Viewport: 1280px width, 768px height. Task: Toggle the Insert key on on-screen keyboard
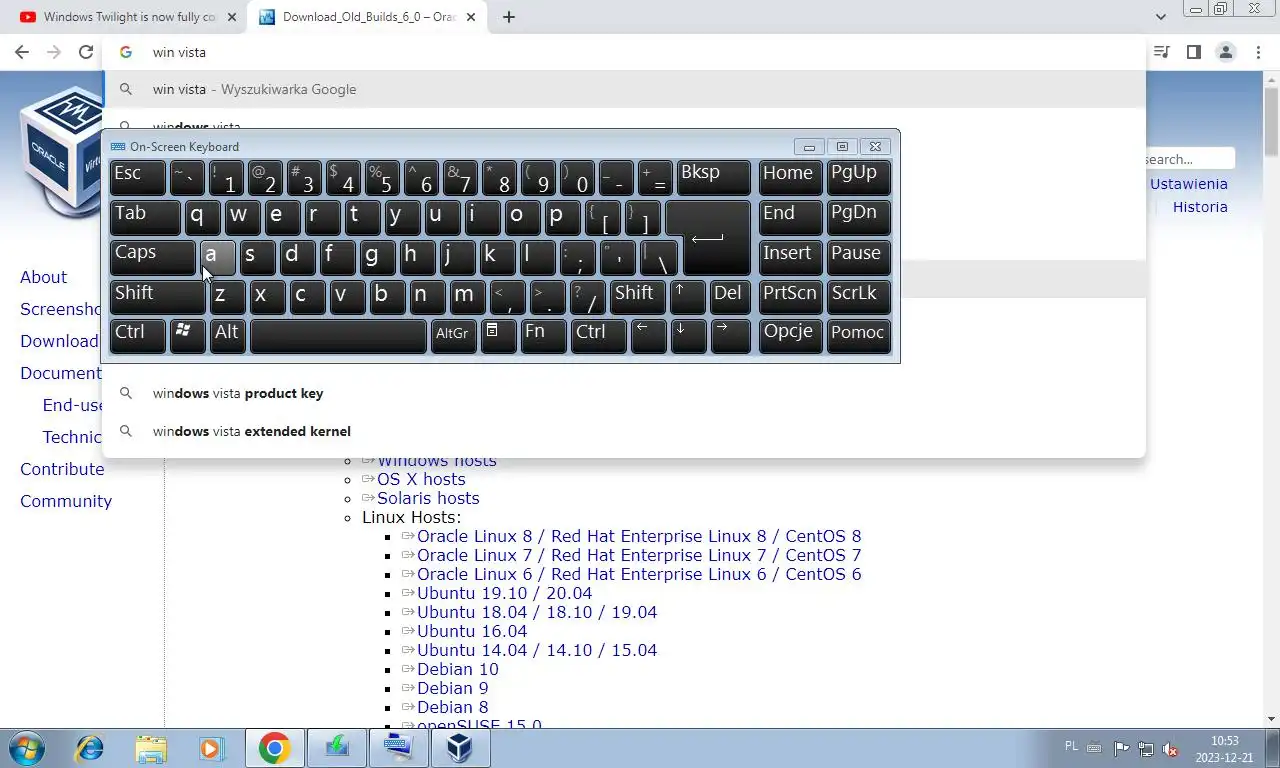coord(790,257)
